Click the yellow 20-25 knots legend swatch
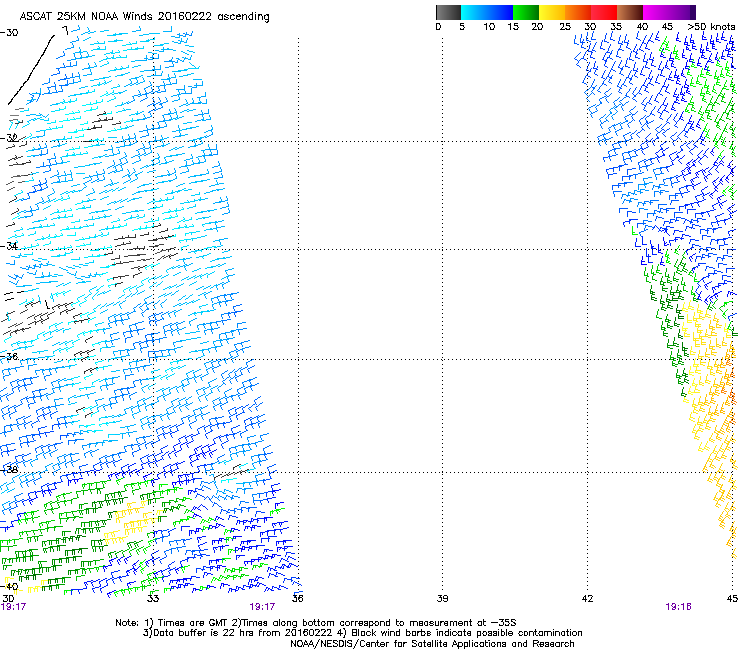The image size is (740, 650). point(552,12)
